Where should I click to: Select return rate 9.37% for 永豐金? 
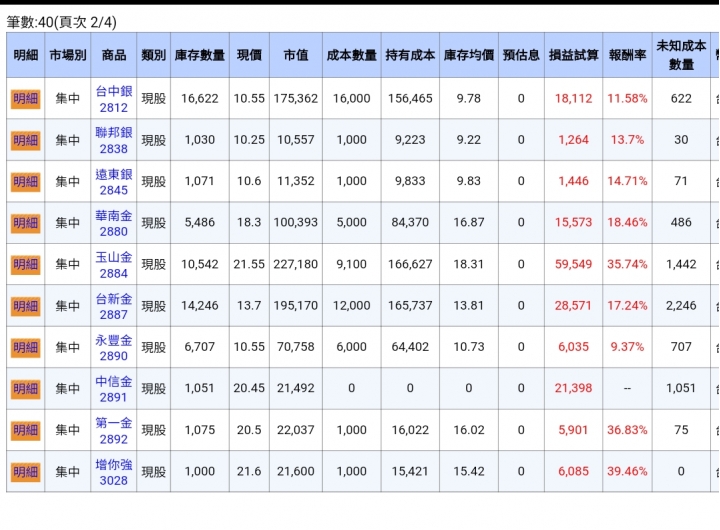[x=627, y=347]
